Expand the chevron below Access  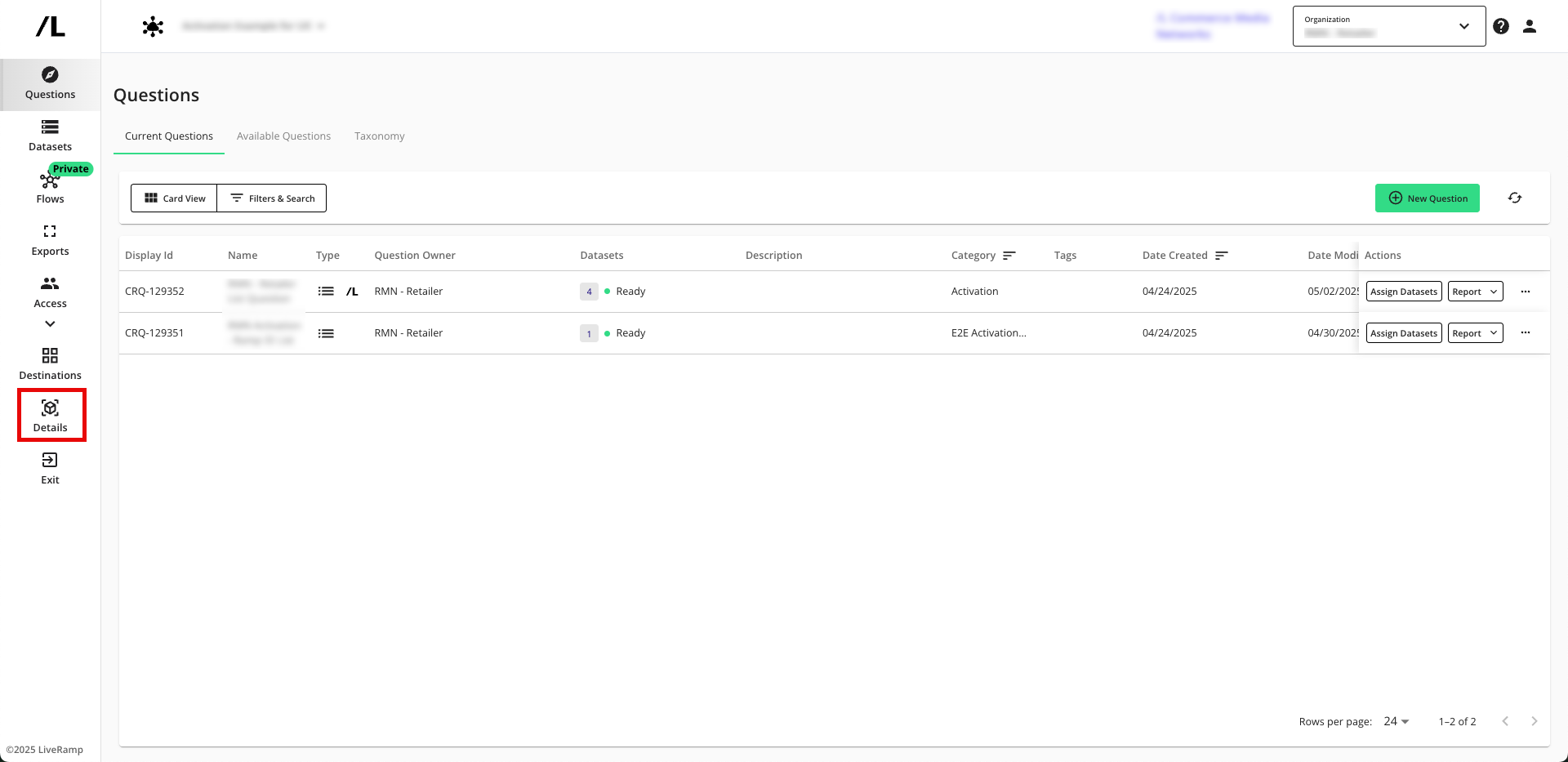click(x=50, y=324)
